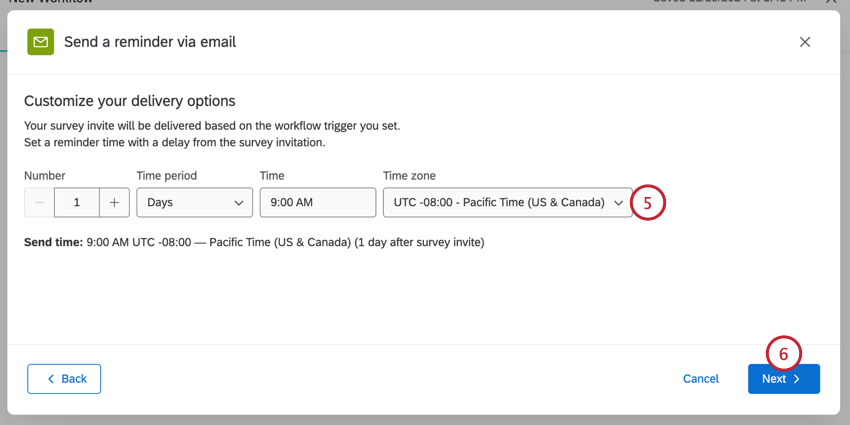
Task: Click the Cancel link
Action: [701, 379]
